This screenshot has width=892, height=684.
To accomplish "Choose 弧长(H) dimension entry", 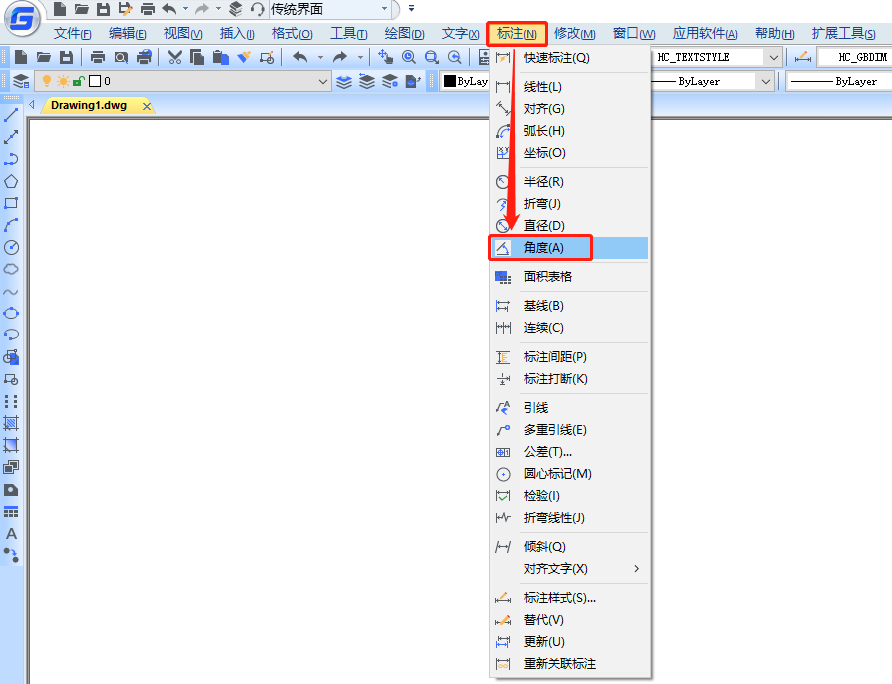I will pyautogui.click(x=570, y=131).
